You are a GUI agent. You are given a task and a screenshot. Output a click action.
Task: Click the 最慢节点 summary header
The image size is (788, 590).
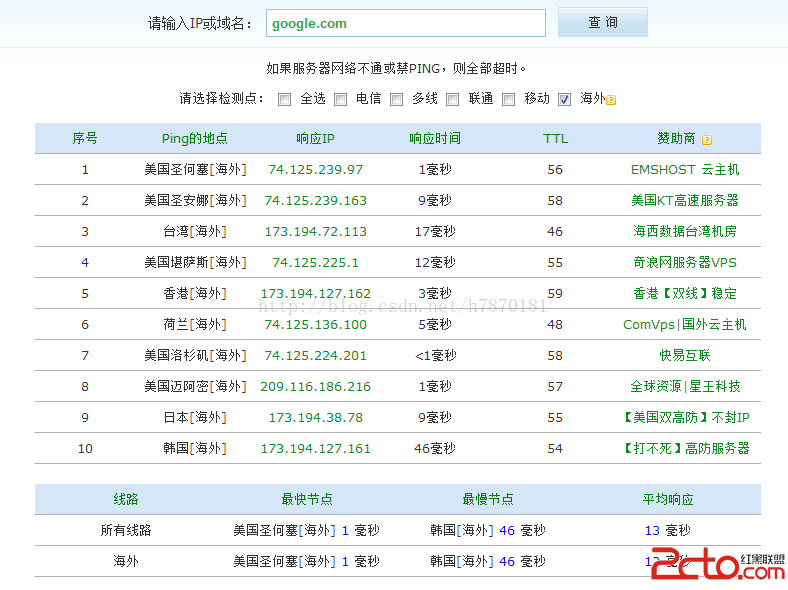point(488,499)
